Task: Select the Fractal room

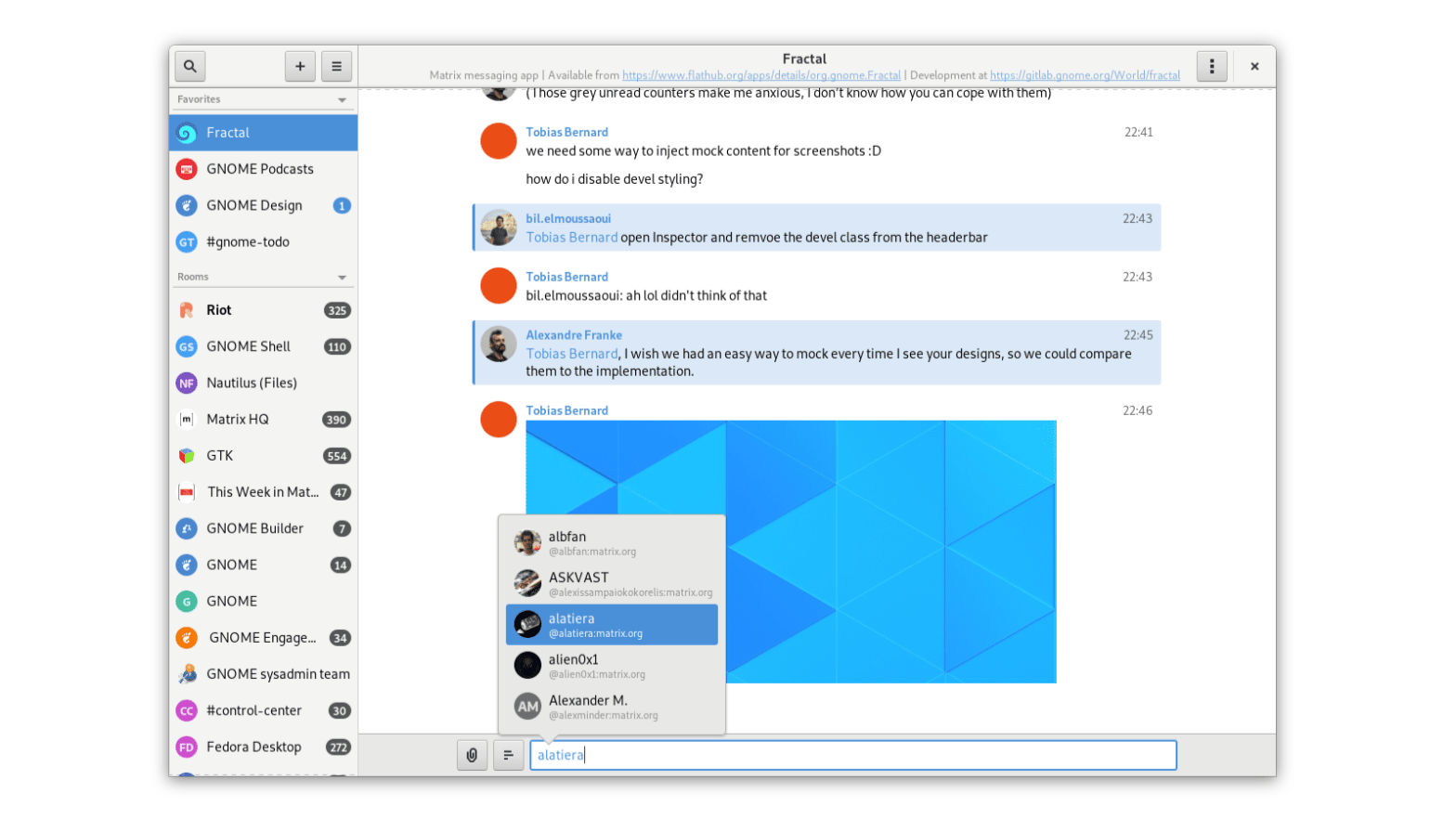Action: [264, 133]
